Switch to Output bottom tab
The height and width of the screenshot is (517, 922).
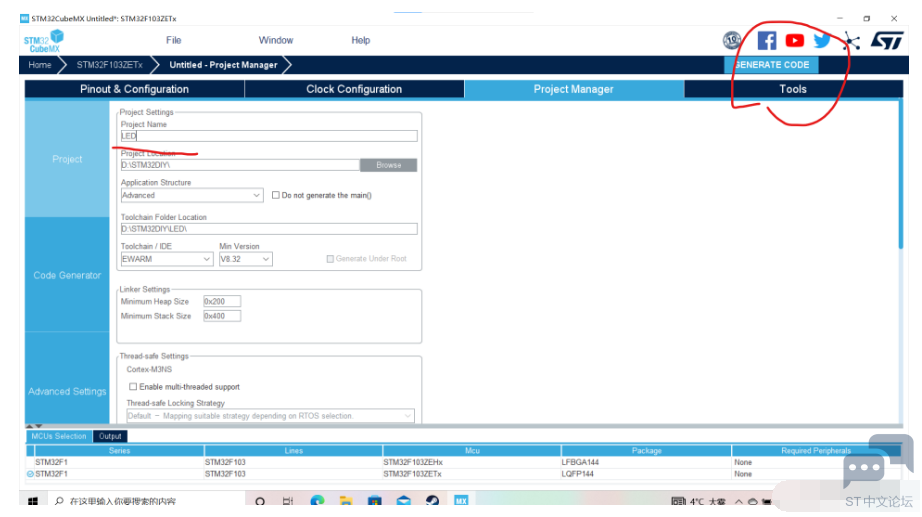click(110, 436)
